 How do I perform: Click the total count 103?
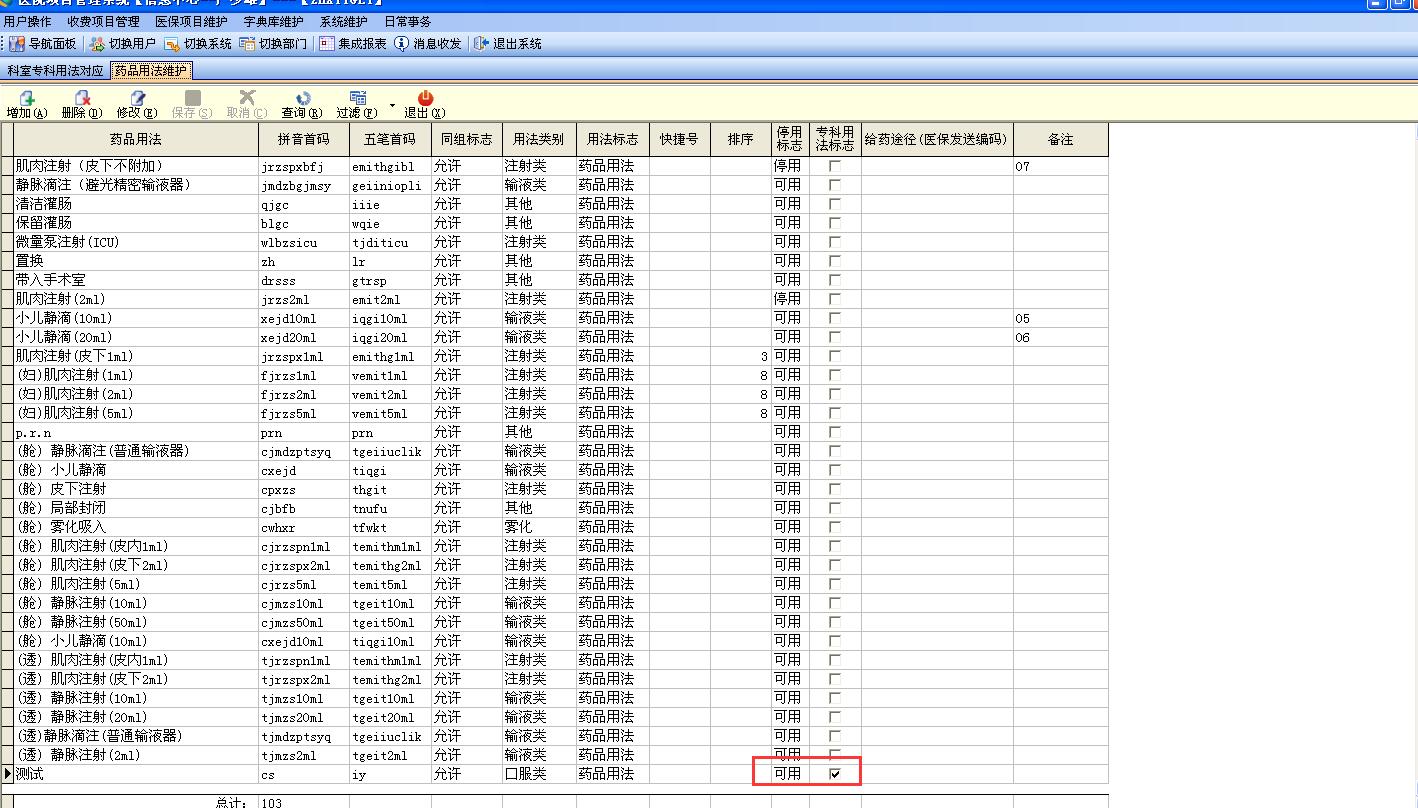tap(272, 802)
